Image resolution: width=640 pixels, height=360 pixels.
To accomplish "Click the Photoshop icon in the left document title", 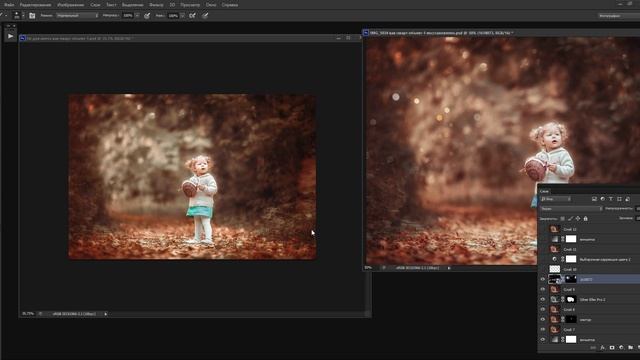I will click(x=22, y=38).
